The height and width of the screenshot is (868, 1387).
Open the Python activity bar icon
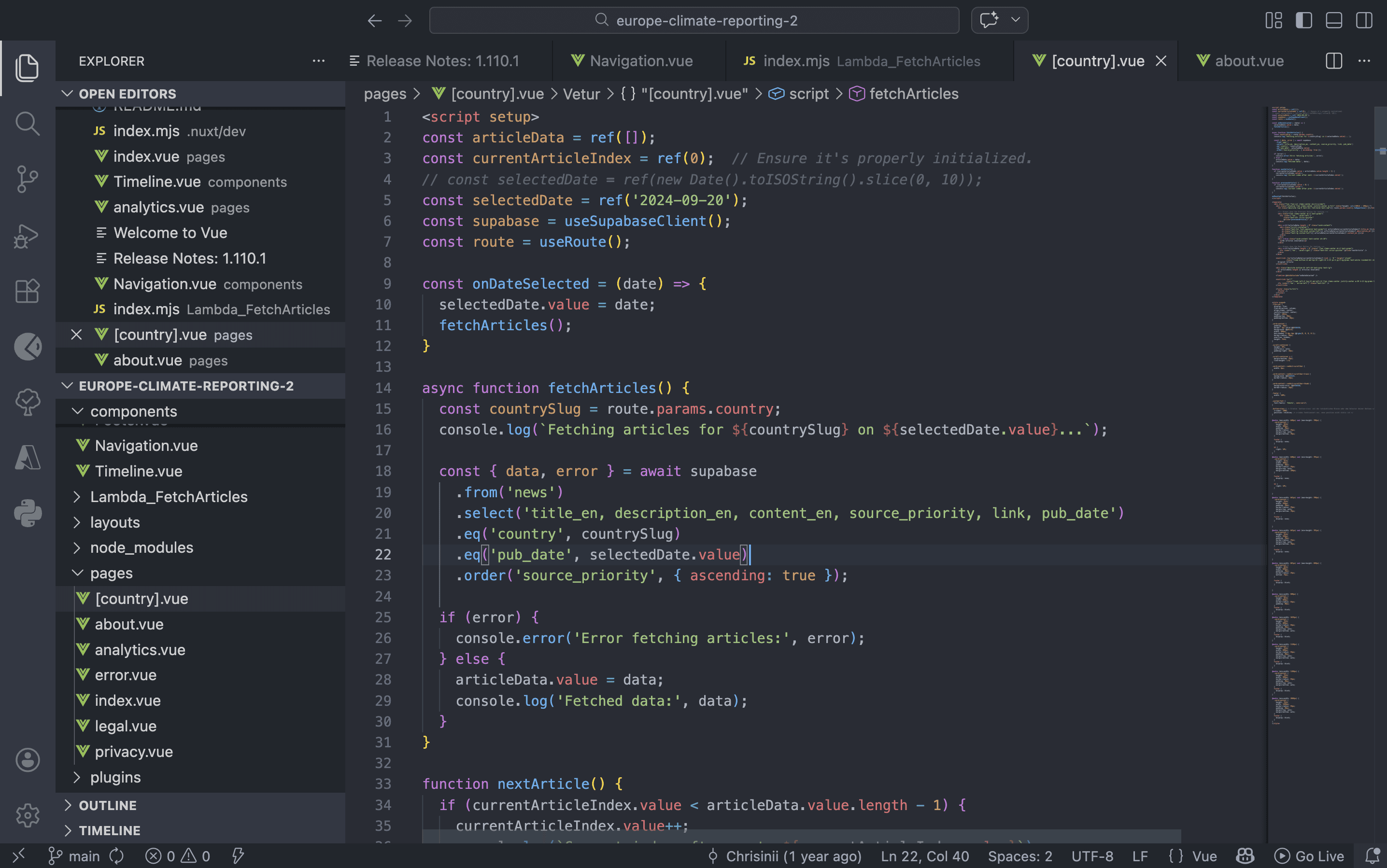(x=27, y=513)
